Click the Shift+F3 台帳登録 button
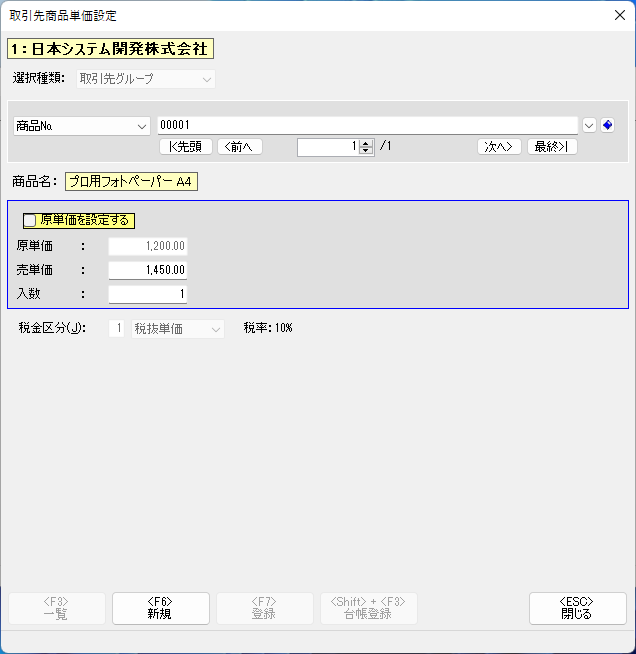 369,608
